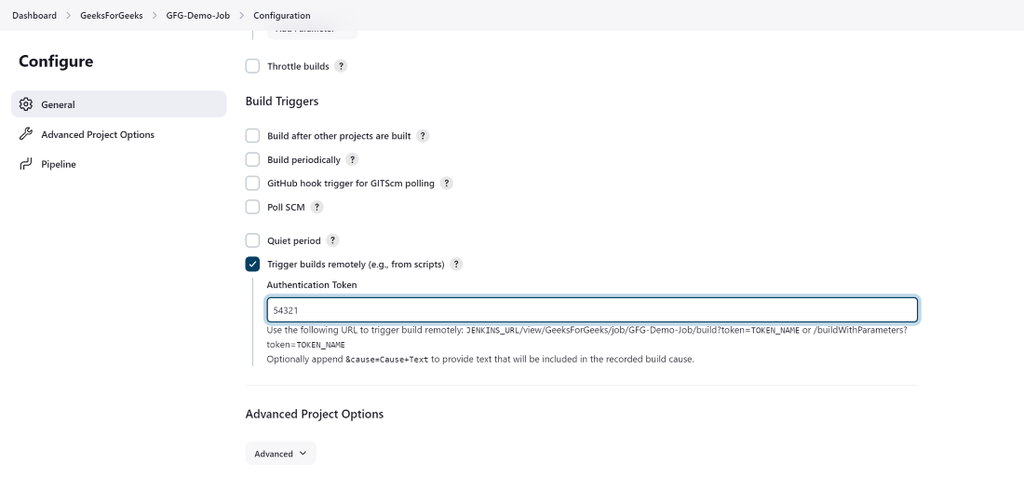Go to the Dashboard breadcrumb link
The image size is (1024, 478).
[34, 16]
